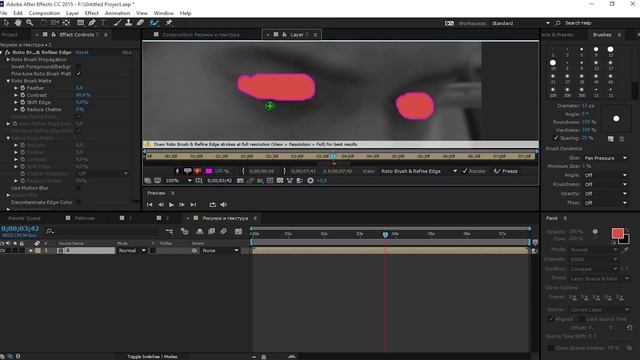The image size is (640, 360).
Task: Select the Brush tool in toolbar
Action: pos(118,23)
